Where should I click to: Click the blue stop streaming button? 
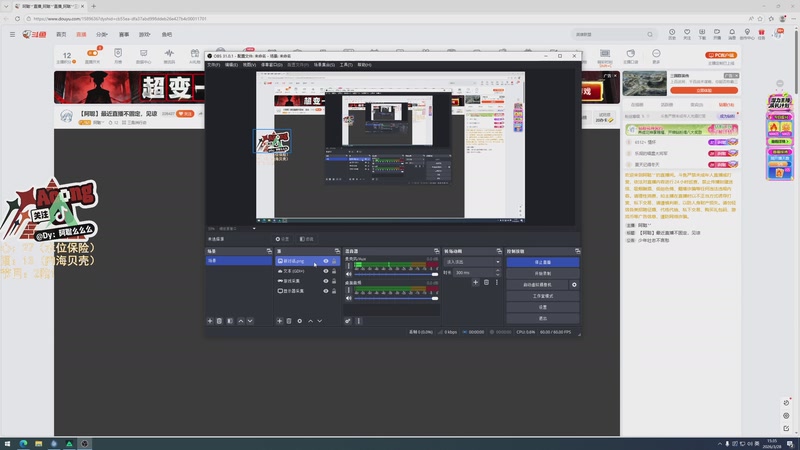(x=542, y=262)
